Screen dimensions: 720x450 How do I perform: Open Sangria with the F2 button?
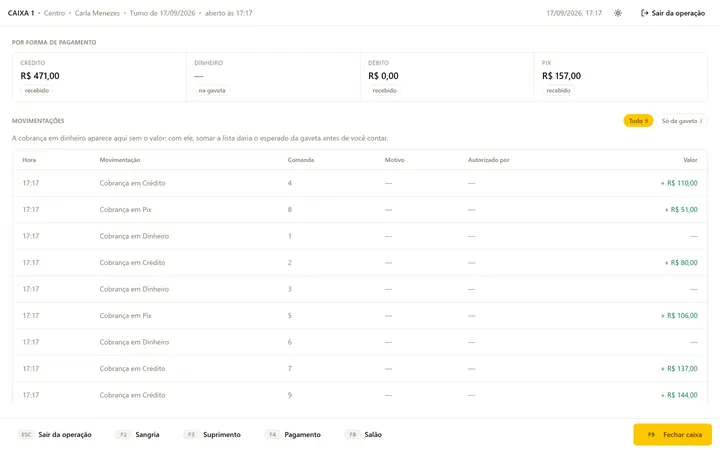[x=137, y=434]
